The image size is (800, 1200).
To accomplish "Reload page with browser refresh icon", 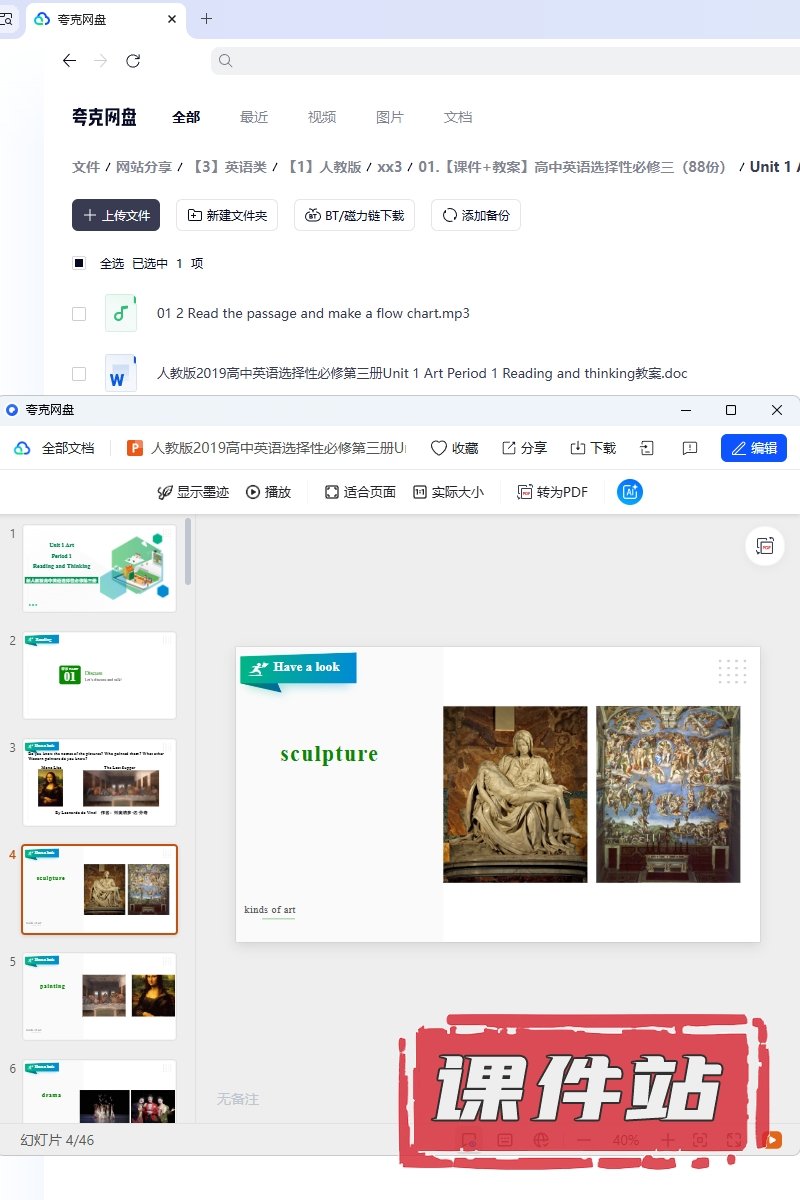I will click(133, 61).
